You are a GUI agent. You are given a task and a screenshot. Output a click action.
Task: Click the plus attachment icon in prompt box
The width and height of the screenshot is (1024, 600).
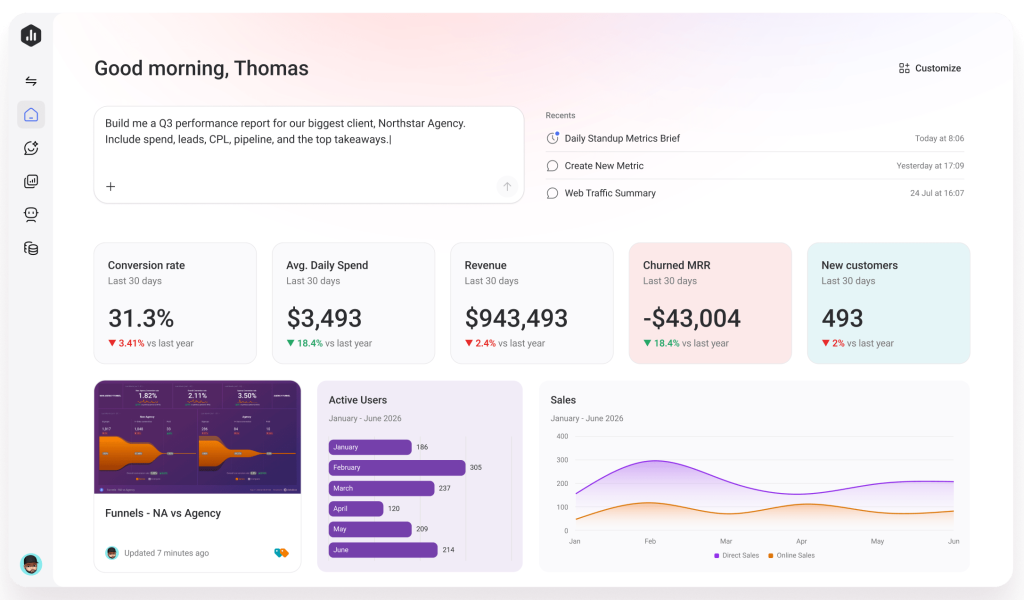[111, 187]
